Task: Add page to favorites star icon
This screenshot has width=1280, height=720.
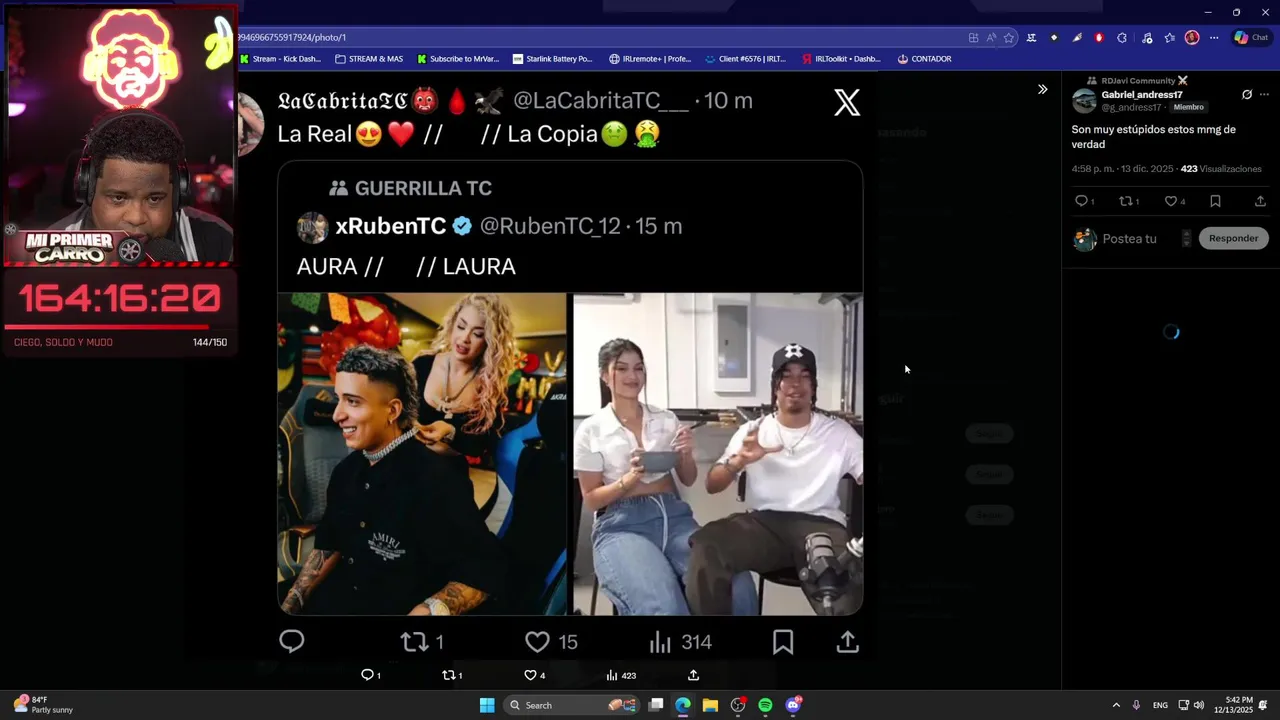Action: tap(1008, 38)
